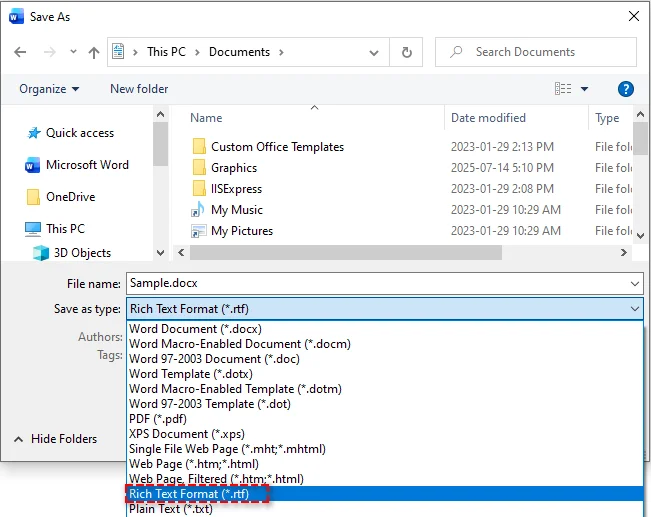Click the Word icon in navigation pane
Screen dimensions: 651x517
32,165
